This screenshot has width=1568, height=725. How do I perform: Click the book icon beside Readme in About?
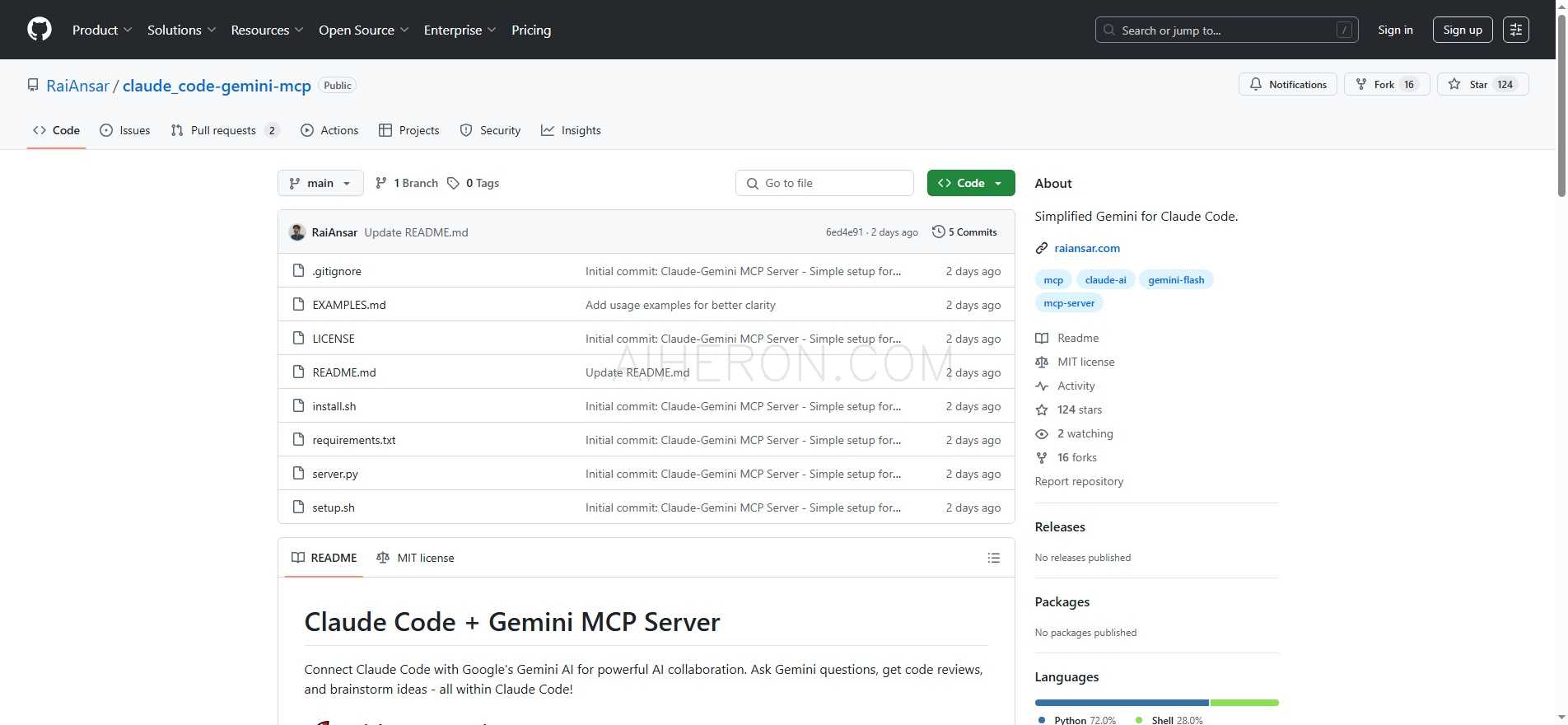pyautogui.click(x=1042, y=338)
